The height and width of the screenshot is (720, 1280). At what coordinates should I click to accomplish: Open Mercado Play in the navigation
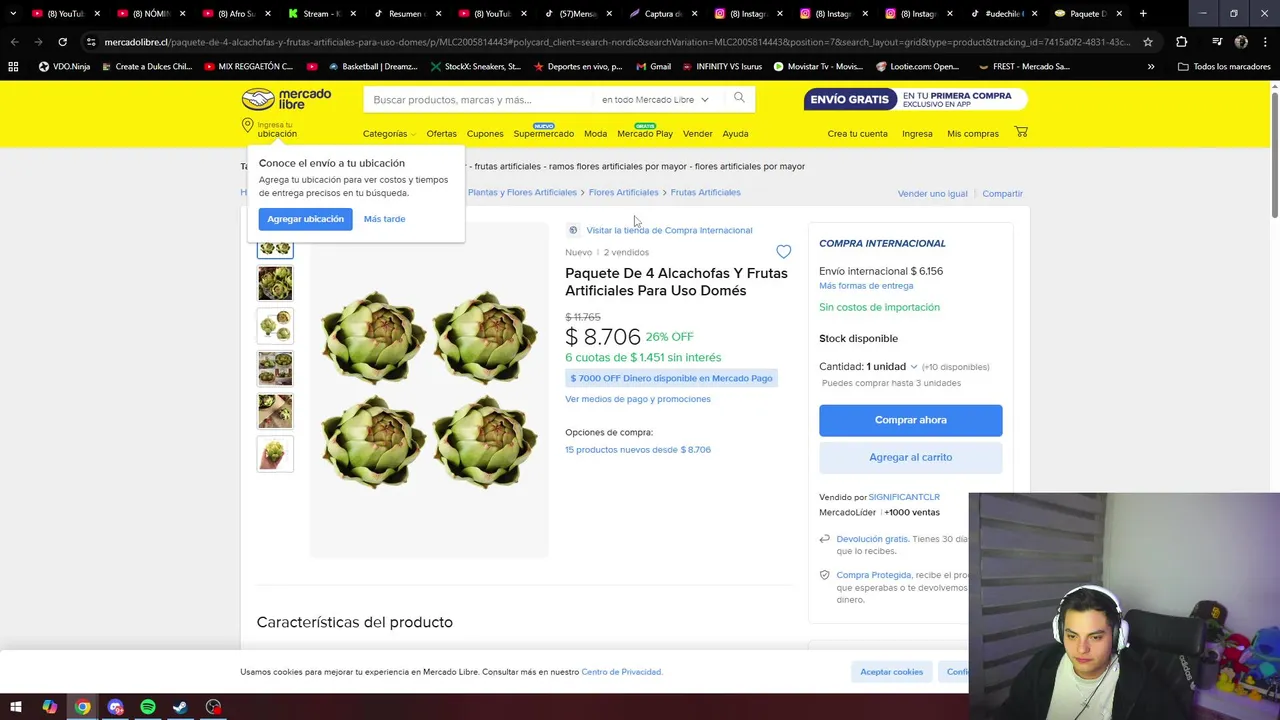645,134
